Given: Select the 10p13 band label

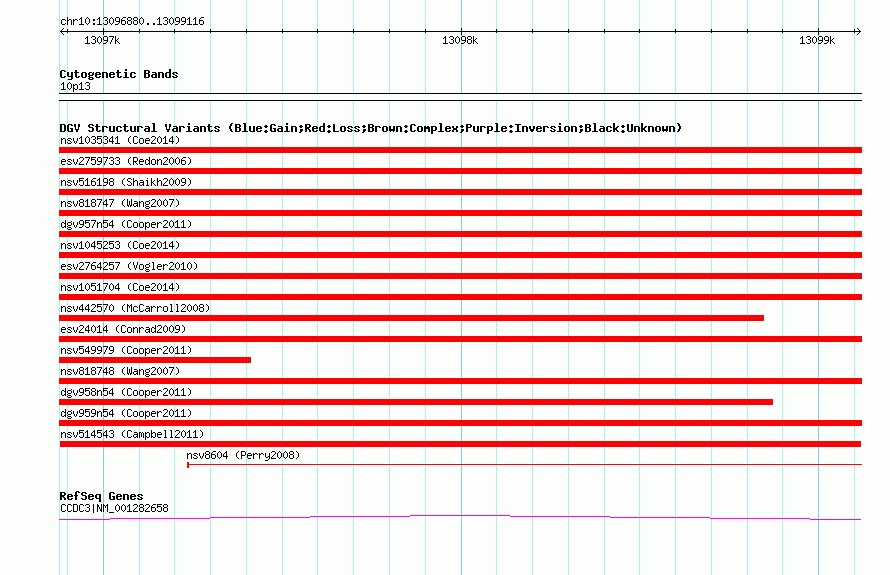Looking at the screenshot, I should [75, 86].
